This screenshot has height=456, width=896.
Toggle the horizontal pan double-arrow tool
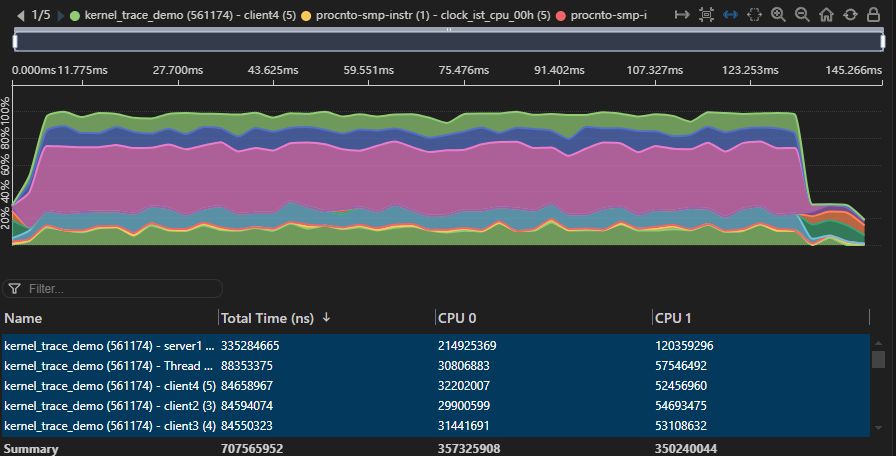pyautogui.click(x=731, y=15)
